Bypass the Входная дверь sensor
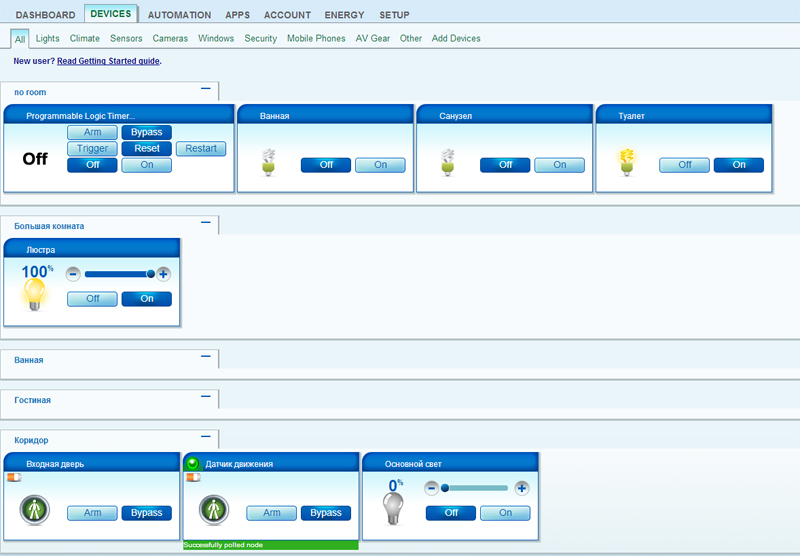Viewport: 800px width, 556px height. pyautogui.click(x=146, y=513)
